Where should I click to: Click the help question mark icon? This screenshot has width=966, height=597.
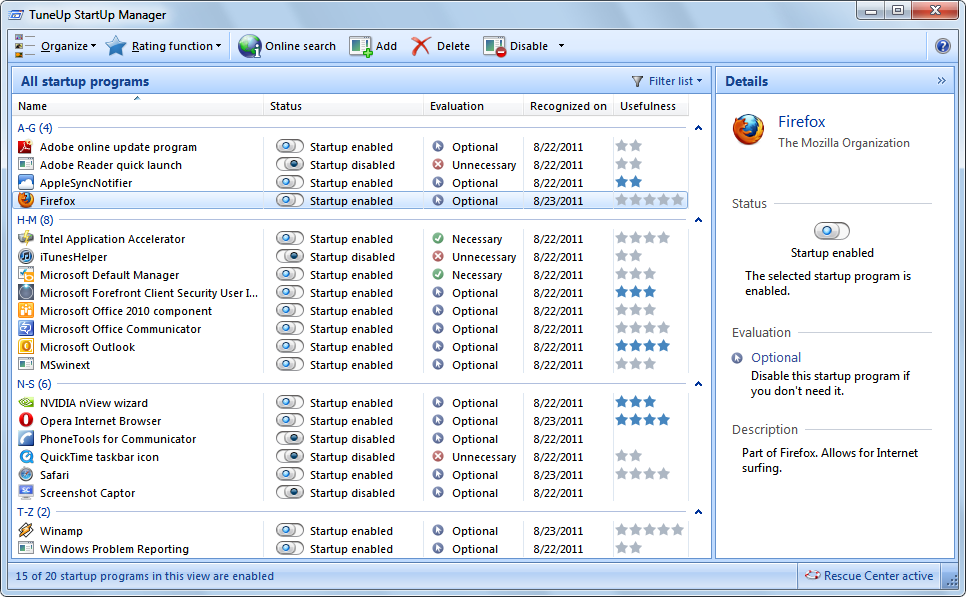point(942,46)
